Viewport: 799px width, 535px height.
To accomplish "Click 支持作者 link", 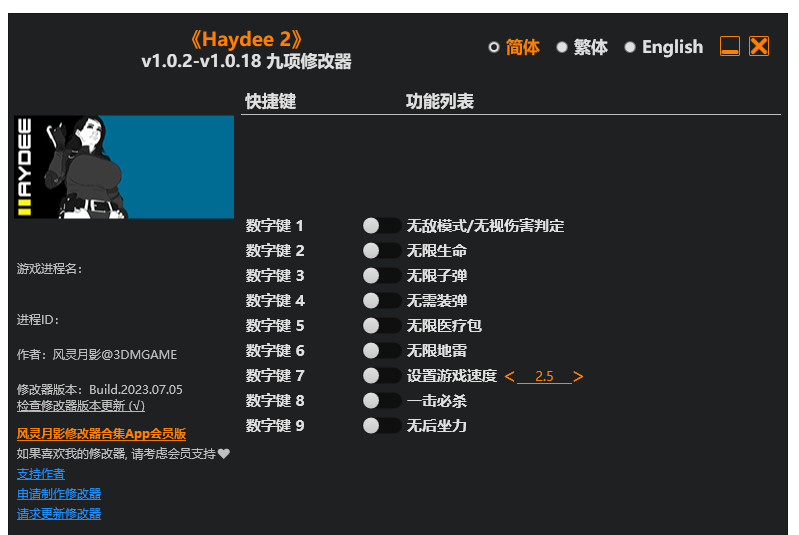I will coord(40,474).
